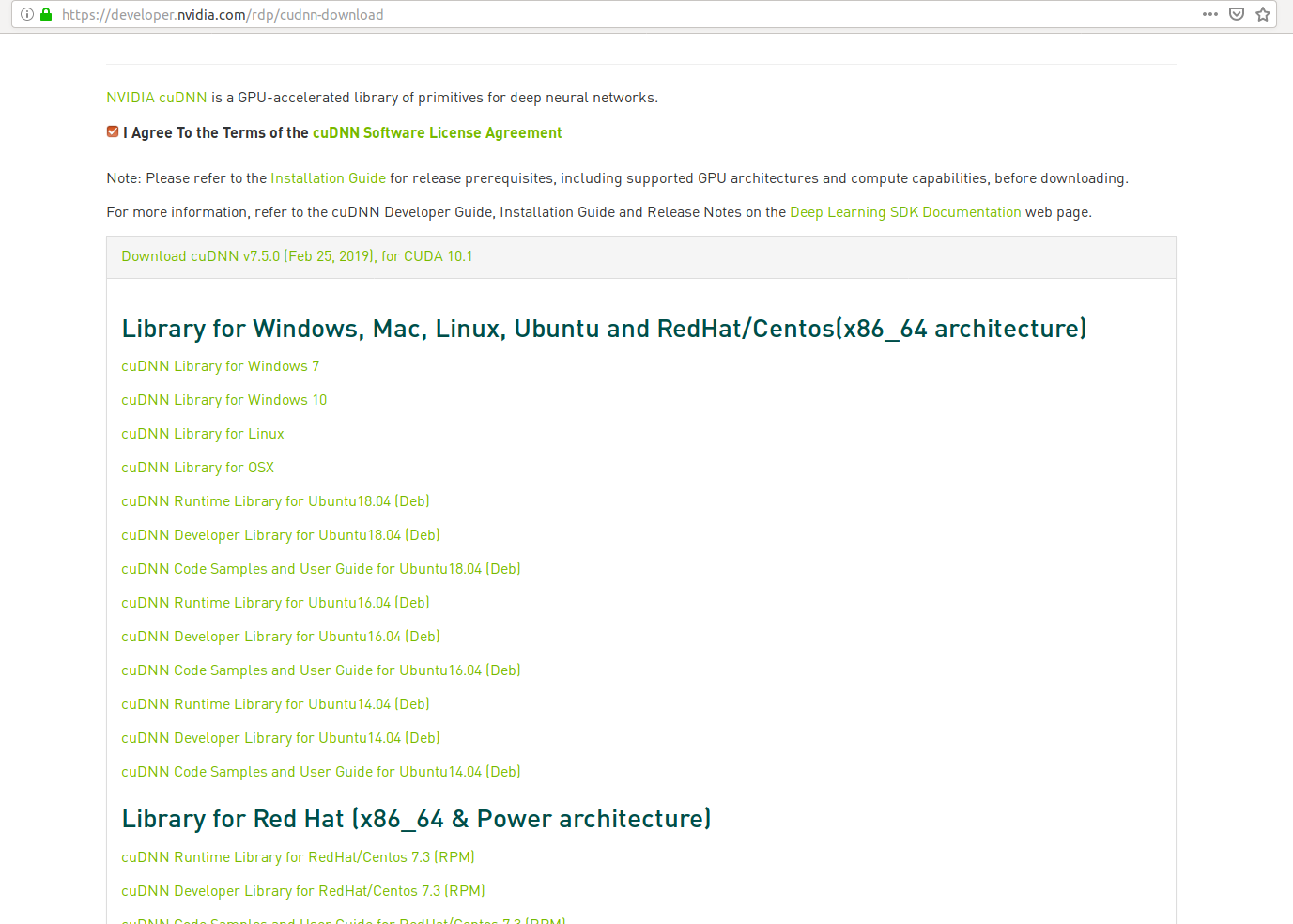Image resolution: width=1293 pixels, height=924 pixels.
Task: Uncheck the I Agree terms checkbox
Action: pyautogui.click(x=112, y=131)
